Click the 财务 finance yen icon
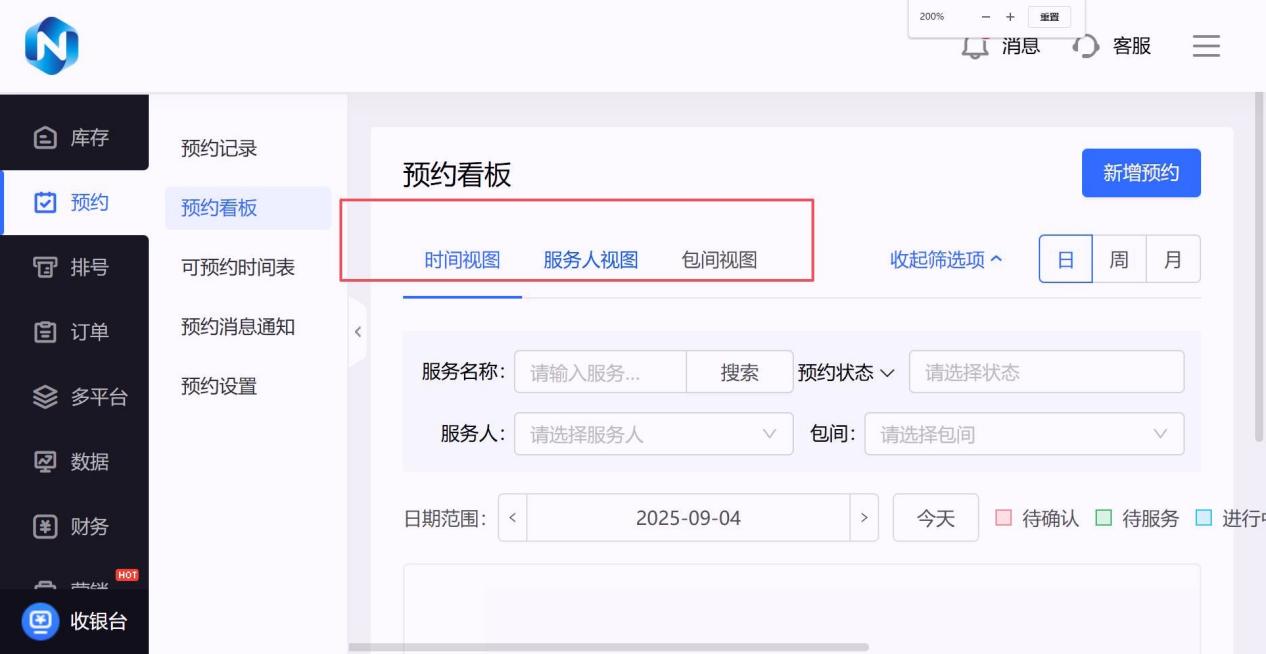The height and width of the screenshot is (654, 1266). click(45, 527)
